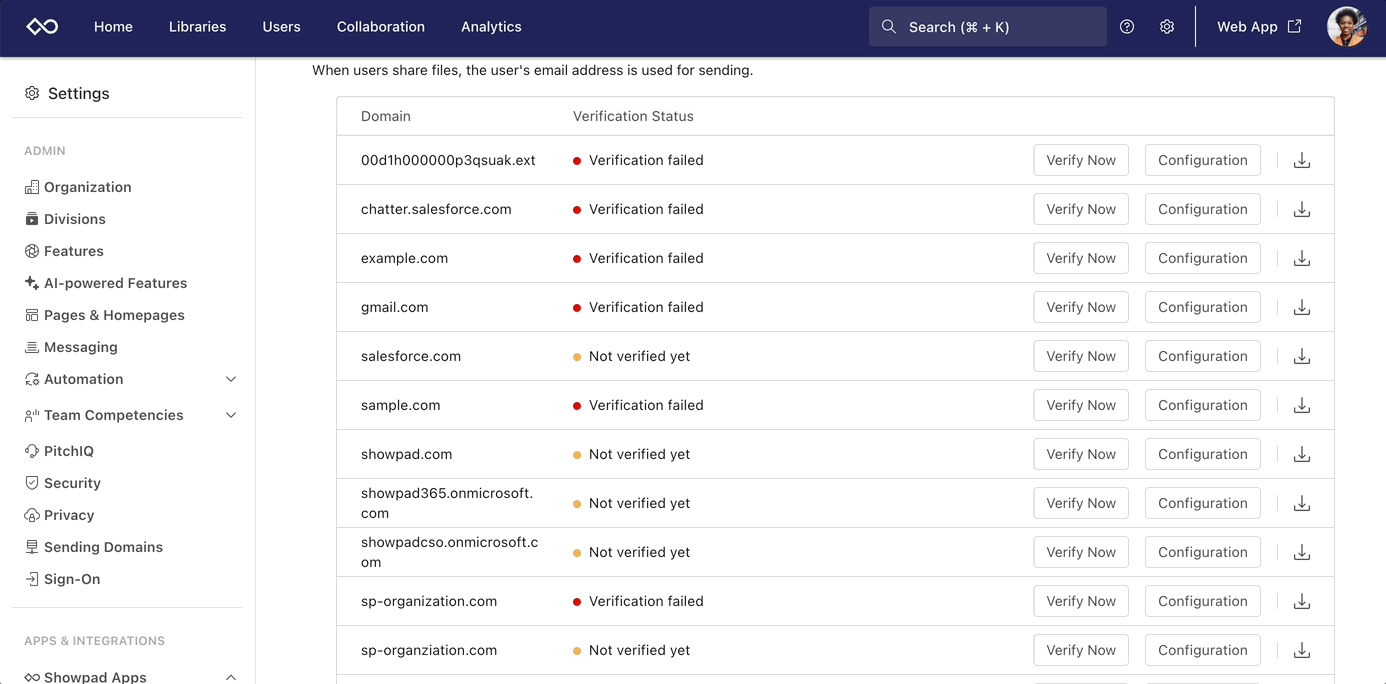Click the settings gear in the top bar

pos(1167,27)
